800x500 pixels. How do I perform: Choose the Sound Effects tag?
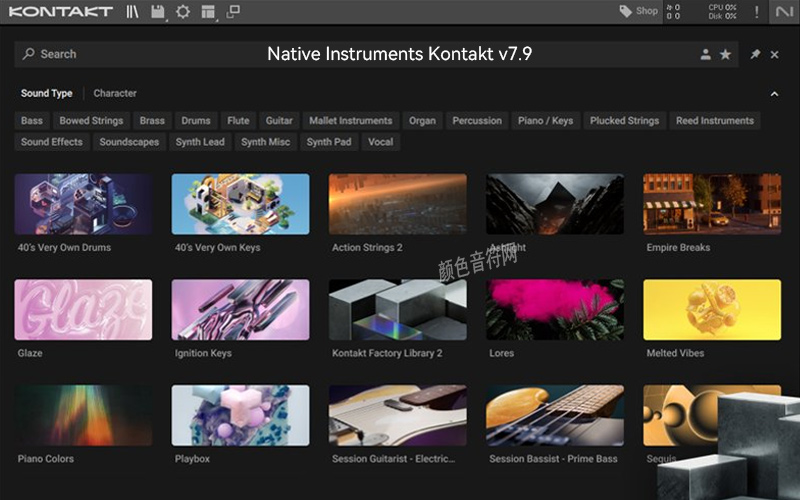point(52,142)
